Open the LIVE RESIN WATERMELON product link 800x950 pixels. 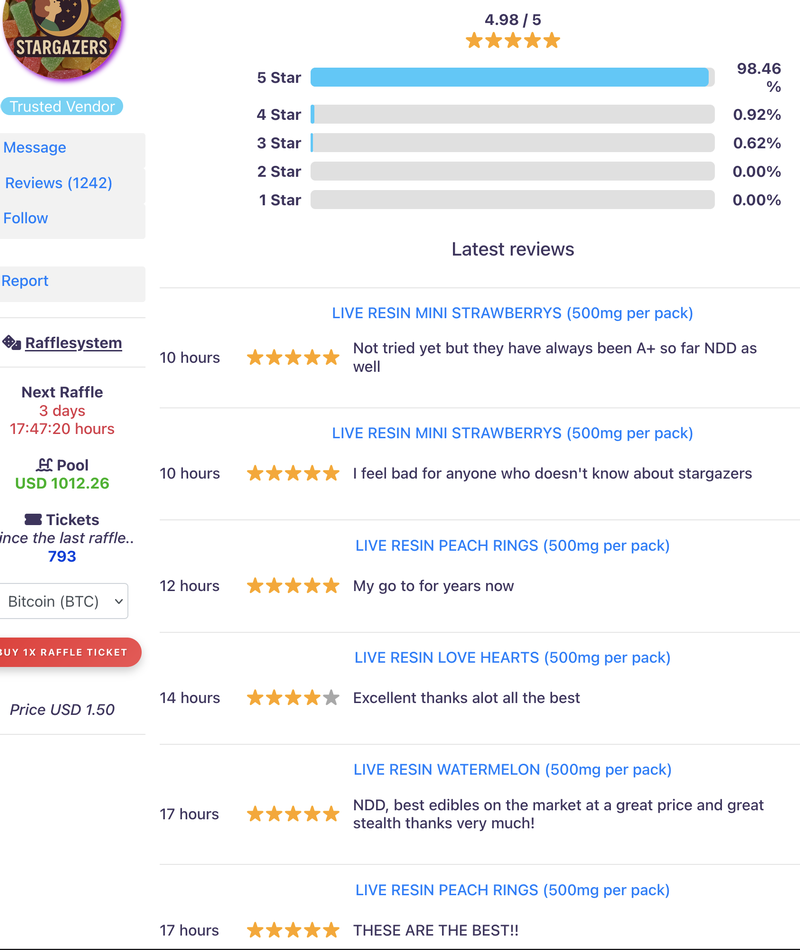pyautogui.click(x=512, y=770)
